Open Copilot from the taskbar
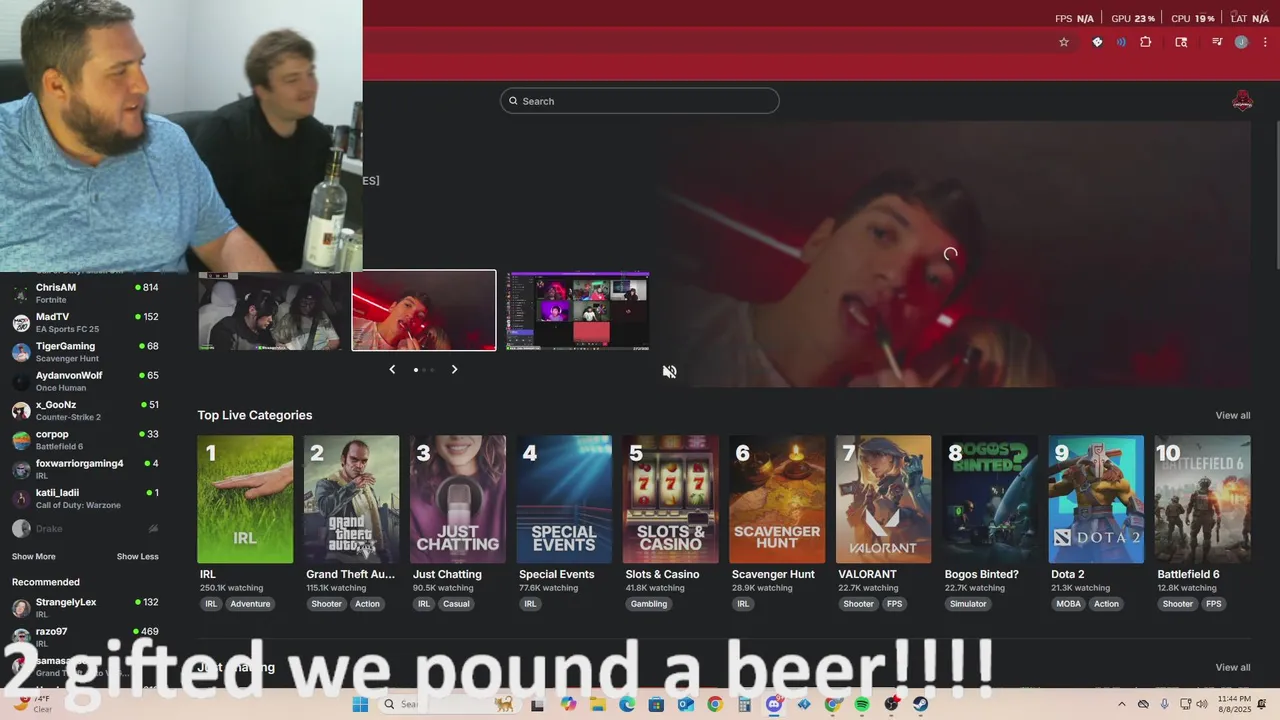The width and height of the screenshot is (1280, 720). (568, 704)
